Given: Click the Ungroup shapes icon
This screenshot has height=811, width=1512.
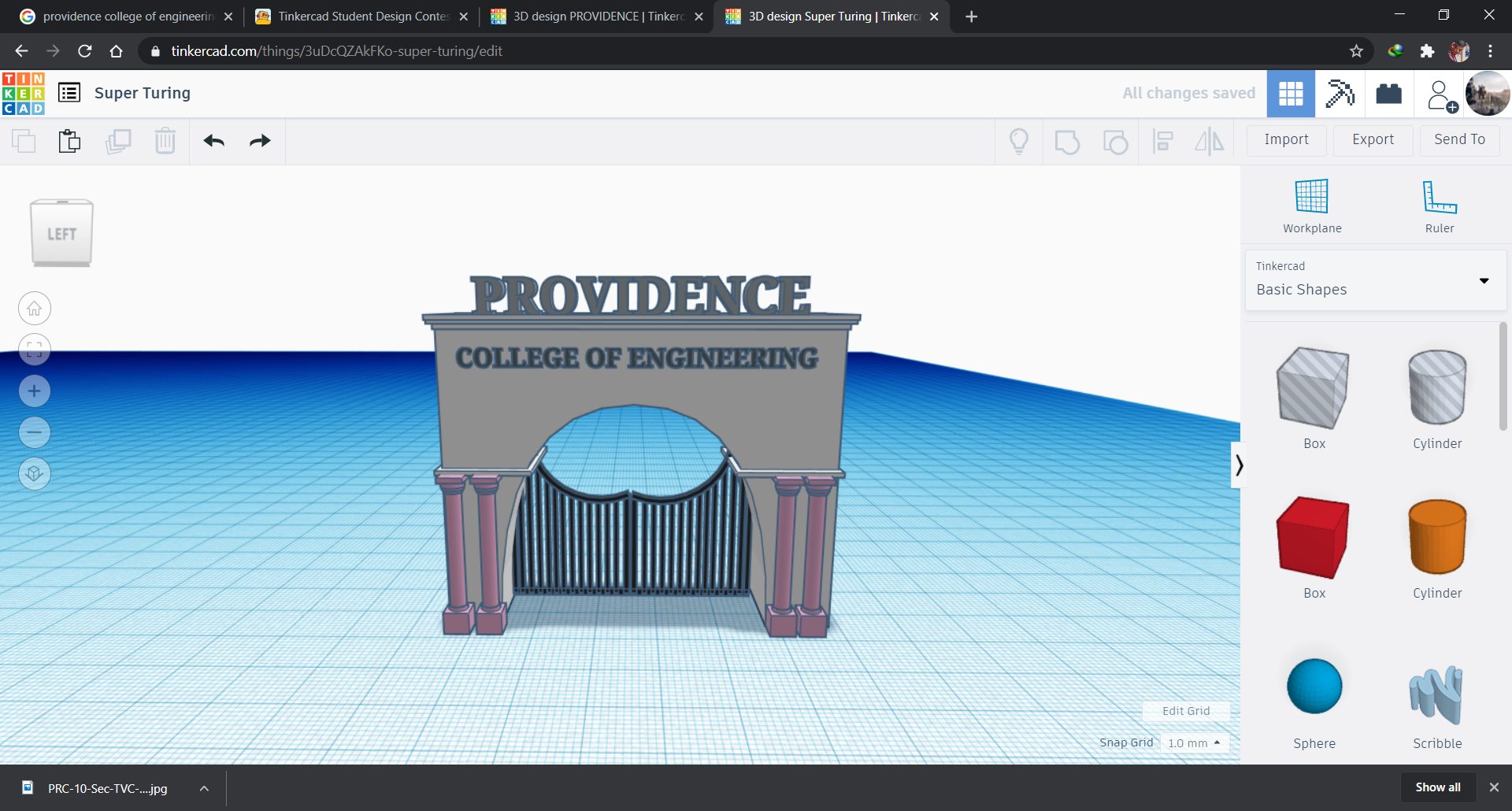Looking at the screenshot, I should (x=1115, y=142).
